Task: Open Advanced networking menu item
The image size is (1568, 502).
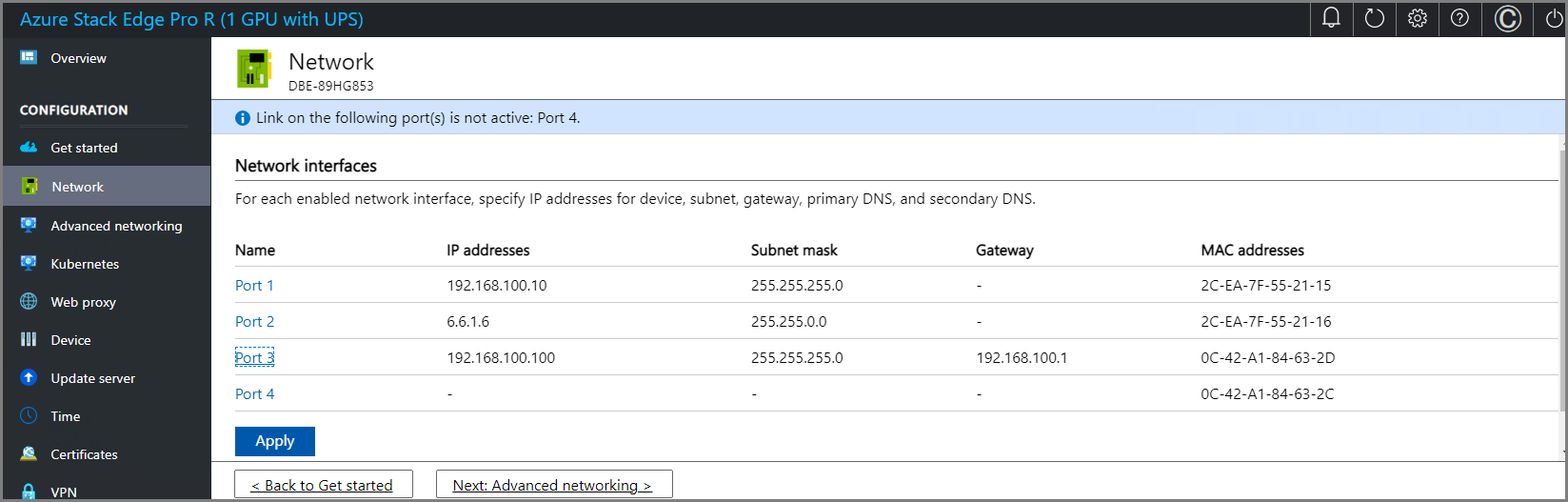Action: coord(116,226)
